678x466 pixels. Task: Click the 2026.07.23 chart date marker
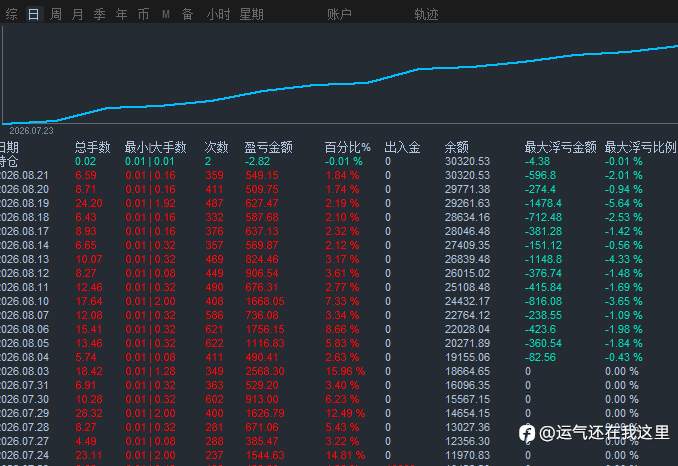pos(31,131)
